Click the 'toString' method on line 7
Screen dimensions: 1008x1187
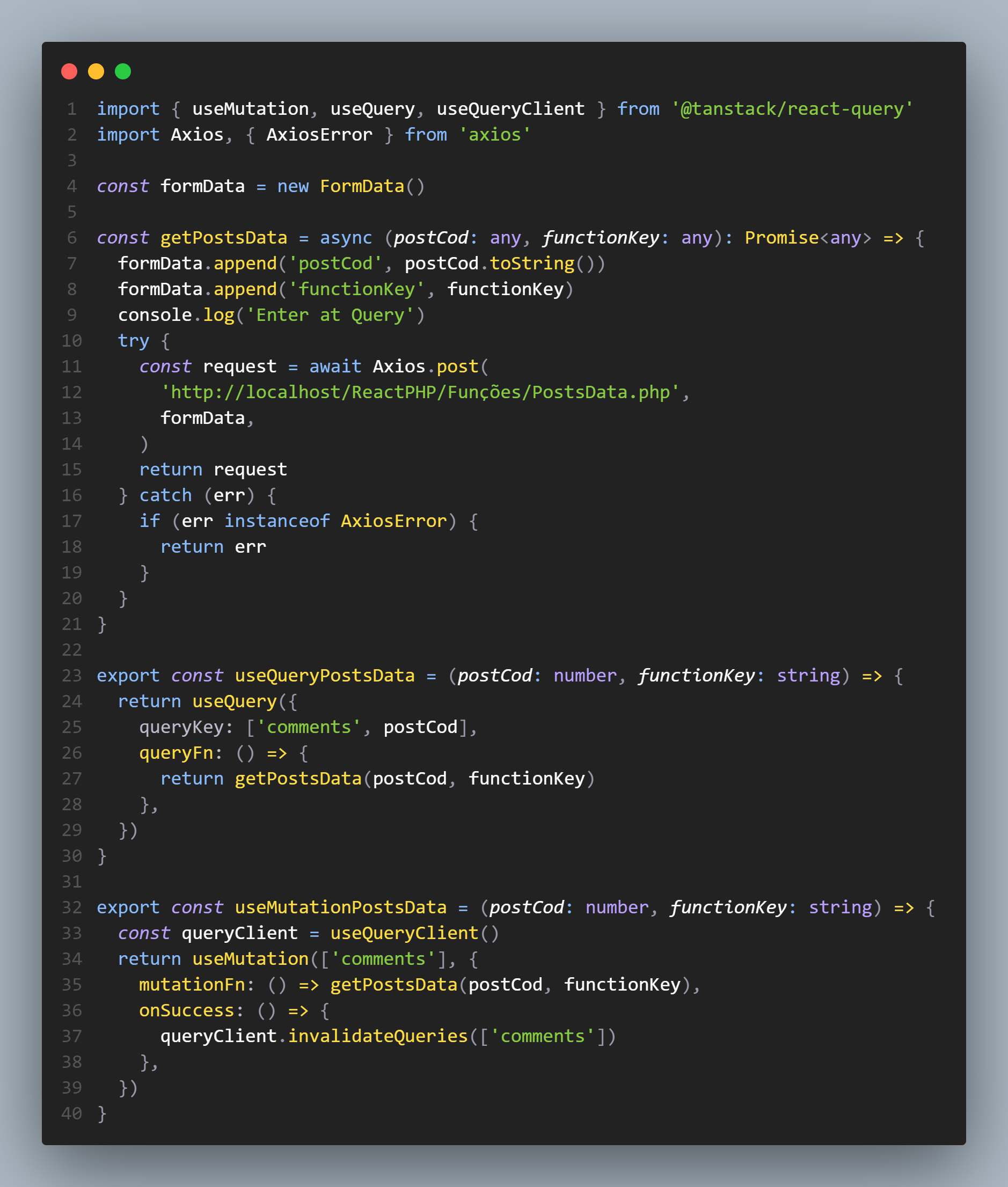click(532, 263)
